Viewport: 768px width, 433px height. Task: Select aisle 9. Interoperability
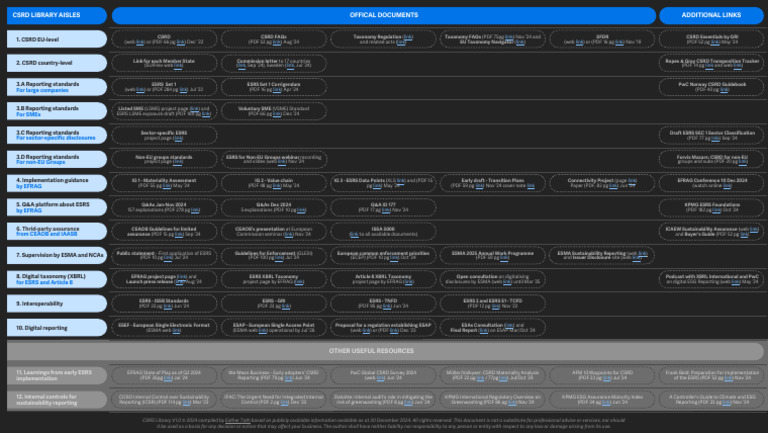pyautogui.click(x=57, y=304)
